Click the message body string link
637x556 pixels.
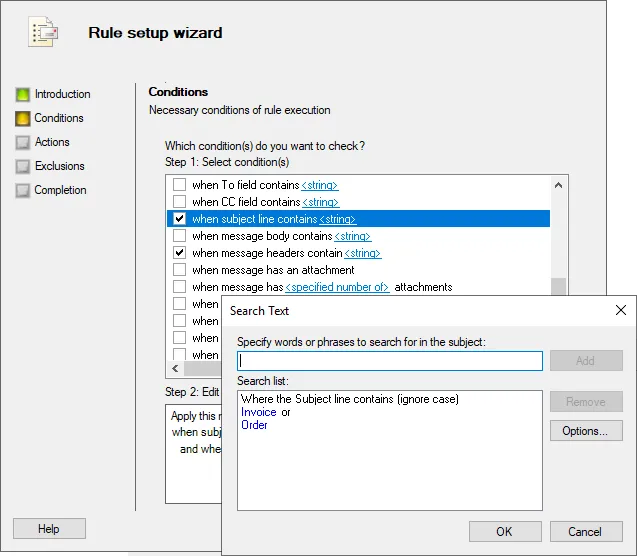[x=353, y=236]
